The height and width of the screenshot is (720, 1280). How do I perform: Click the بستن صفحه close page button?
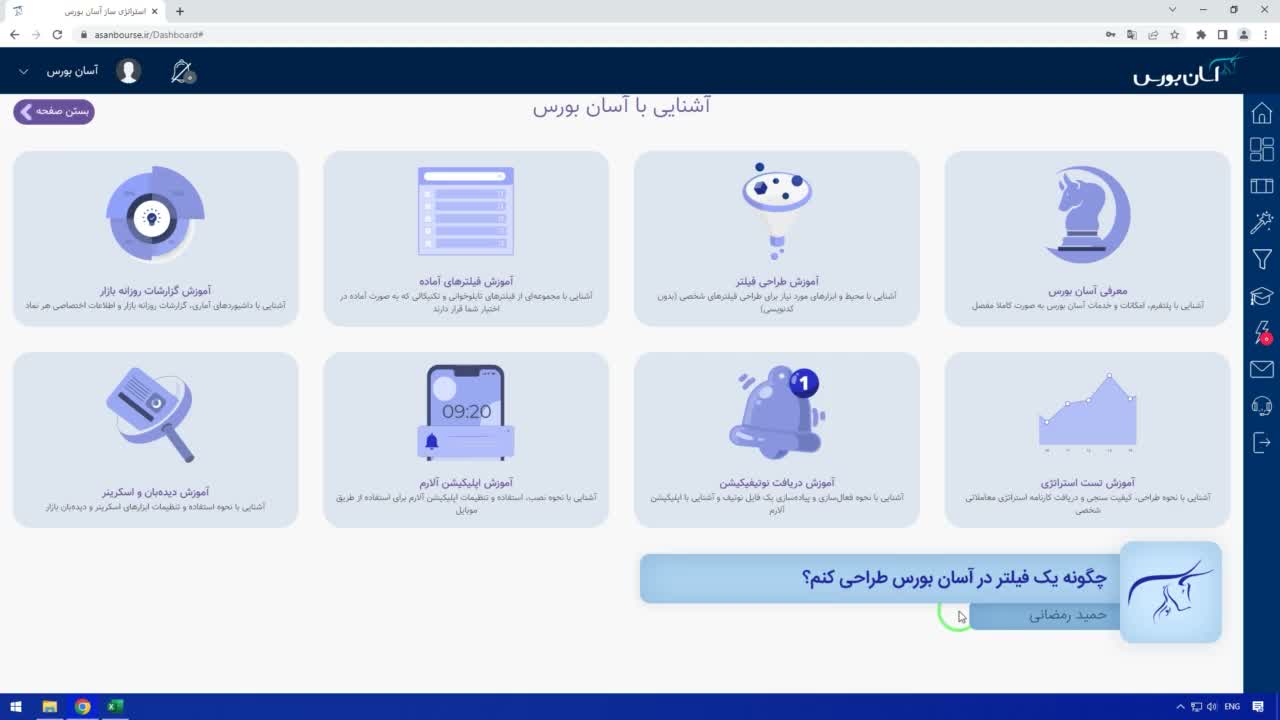54,111
